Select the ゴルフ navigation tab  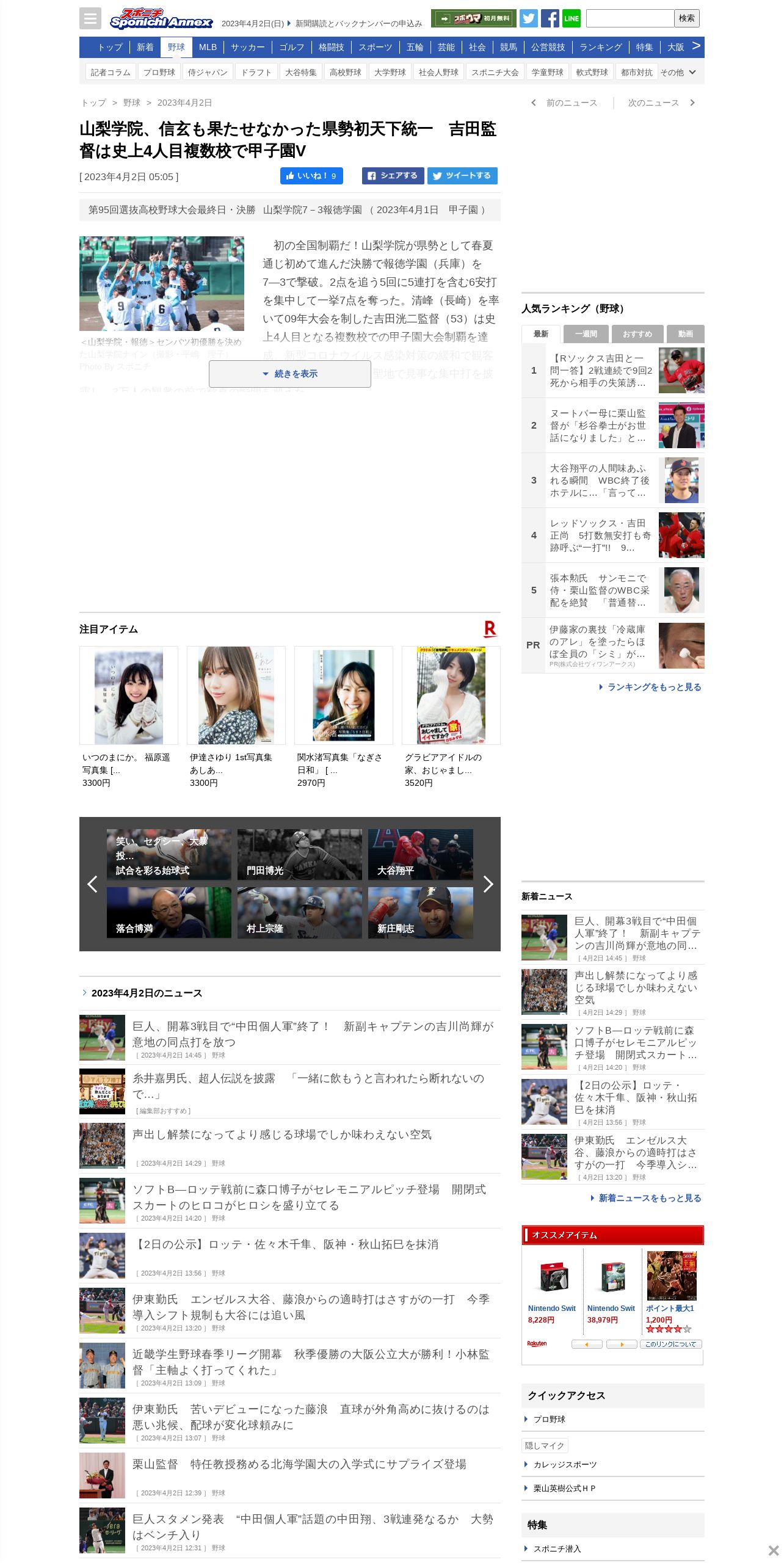click(x=292, y=47)
